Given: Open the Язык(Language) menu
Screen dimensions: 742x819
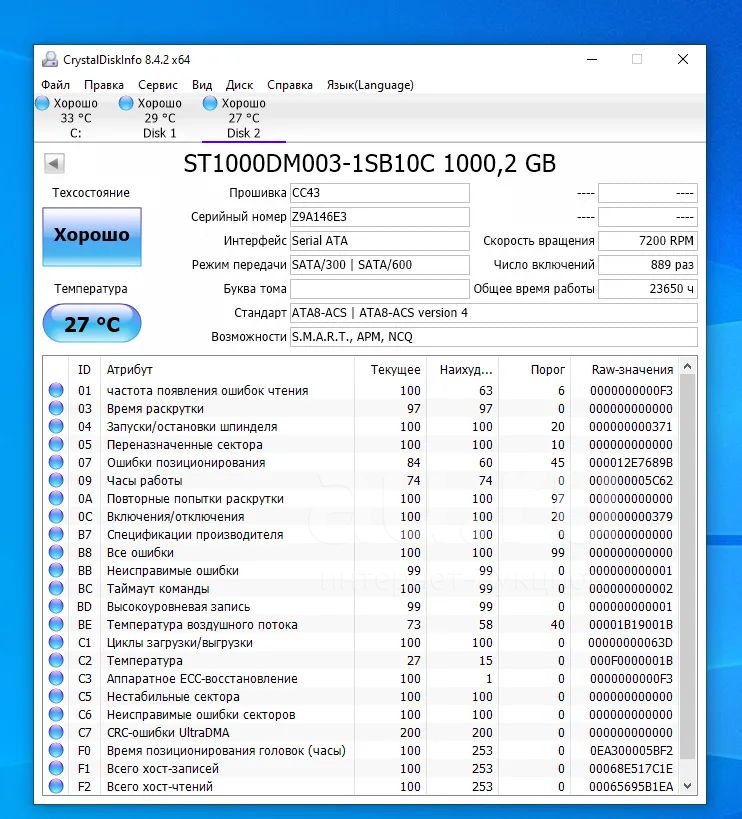Looking at the screenshot, I should tap(370, 85).
